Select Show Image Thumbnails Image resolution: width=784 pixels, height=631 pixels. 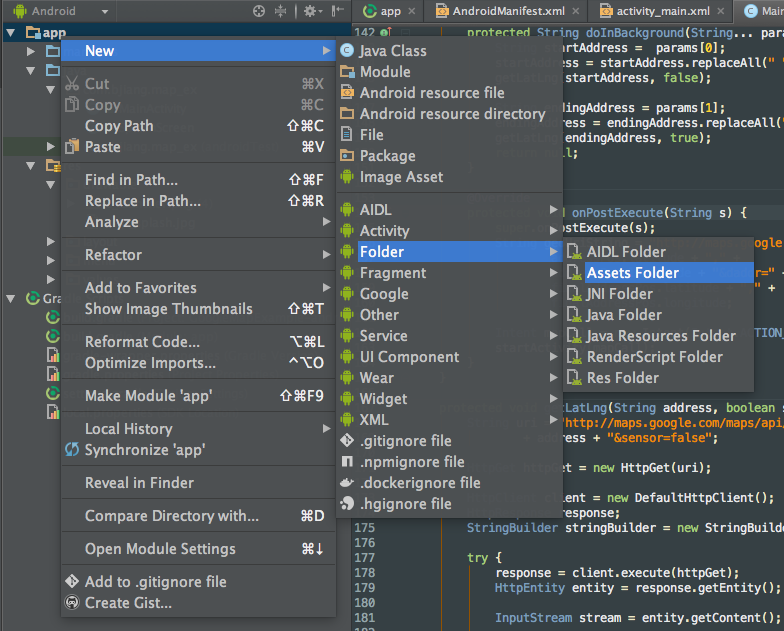(x=198, y=309)
